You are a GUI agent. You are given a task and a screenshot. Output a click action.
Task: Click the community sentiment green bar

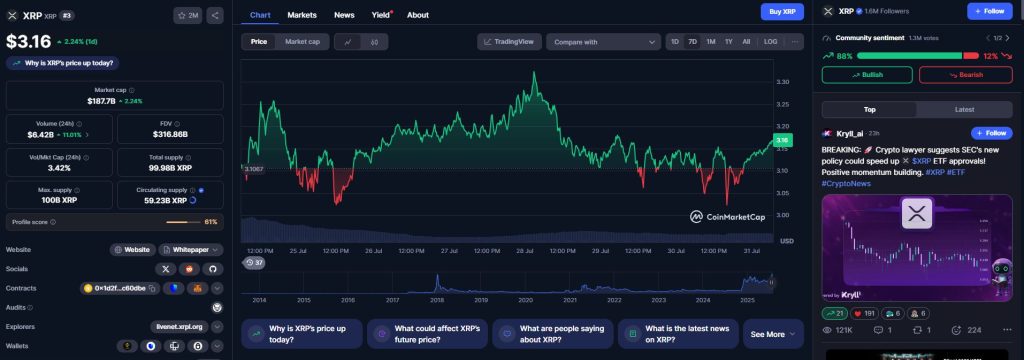909,56
